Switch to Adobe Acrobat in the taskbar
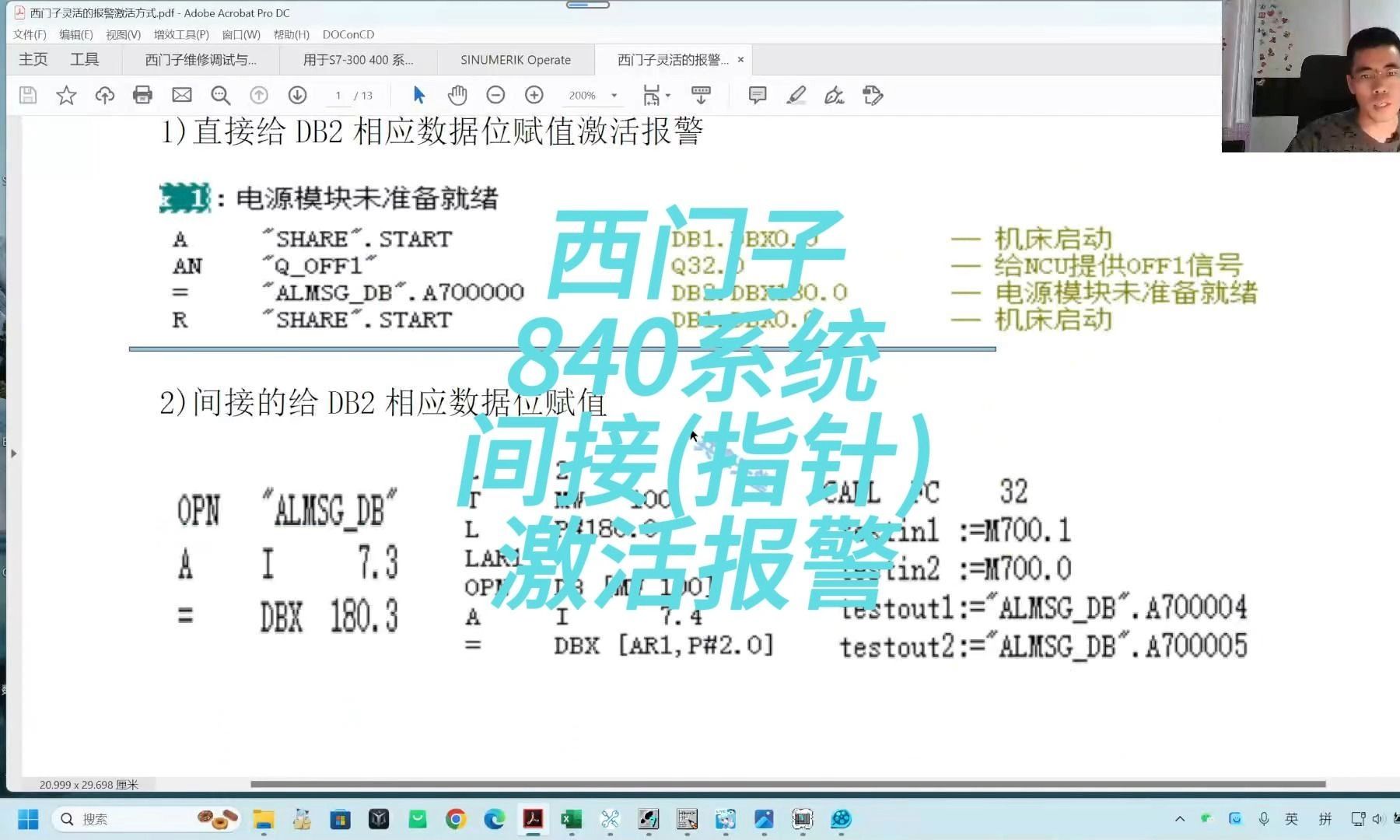This screenshot has height=840, width=1400. (533, 819)
